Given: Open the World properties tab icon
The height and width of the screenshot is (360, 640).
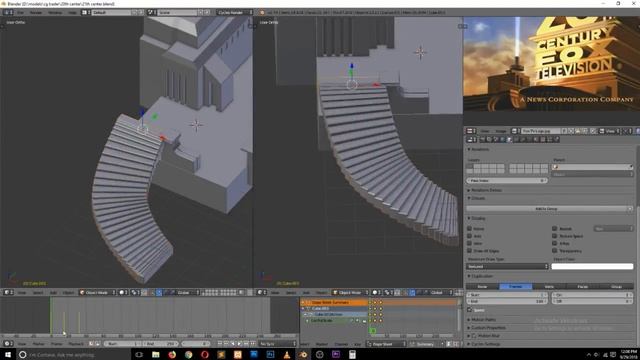Looking at the screenshot, I should point(502,140).
